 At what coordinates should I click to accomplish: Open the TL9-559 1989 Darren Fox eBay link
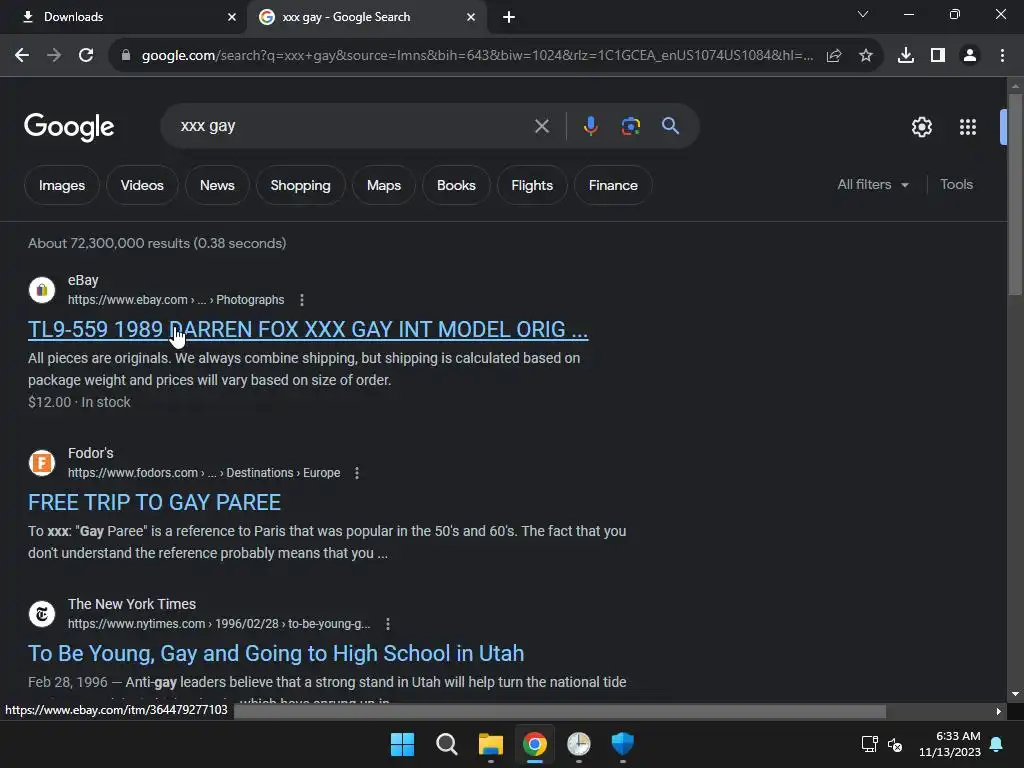tap(308, 330)
